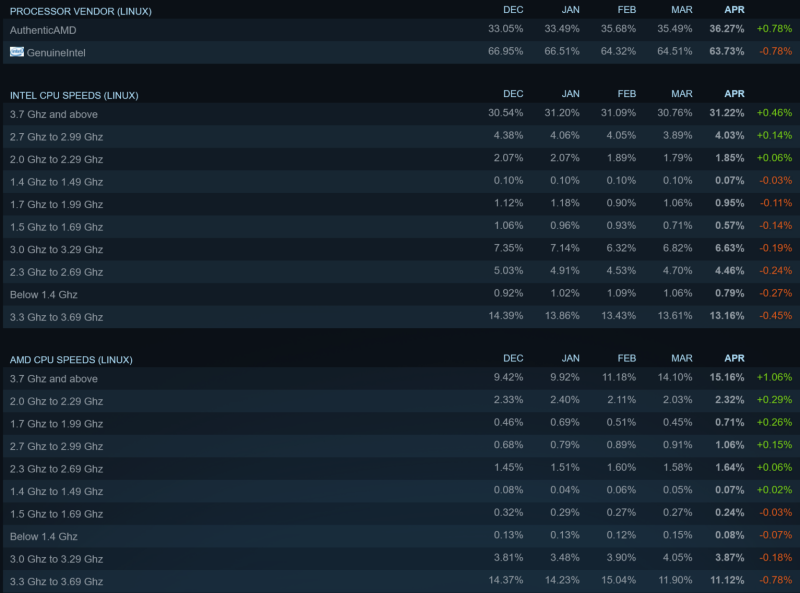Select Intel 3.3 Ghz to 3.69 Ghz row
800x593 pixels.
[x=401, y=317]
